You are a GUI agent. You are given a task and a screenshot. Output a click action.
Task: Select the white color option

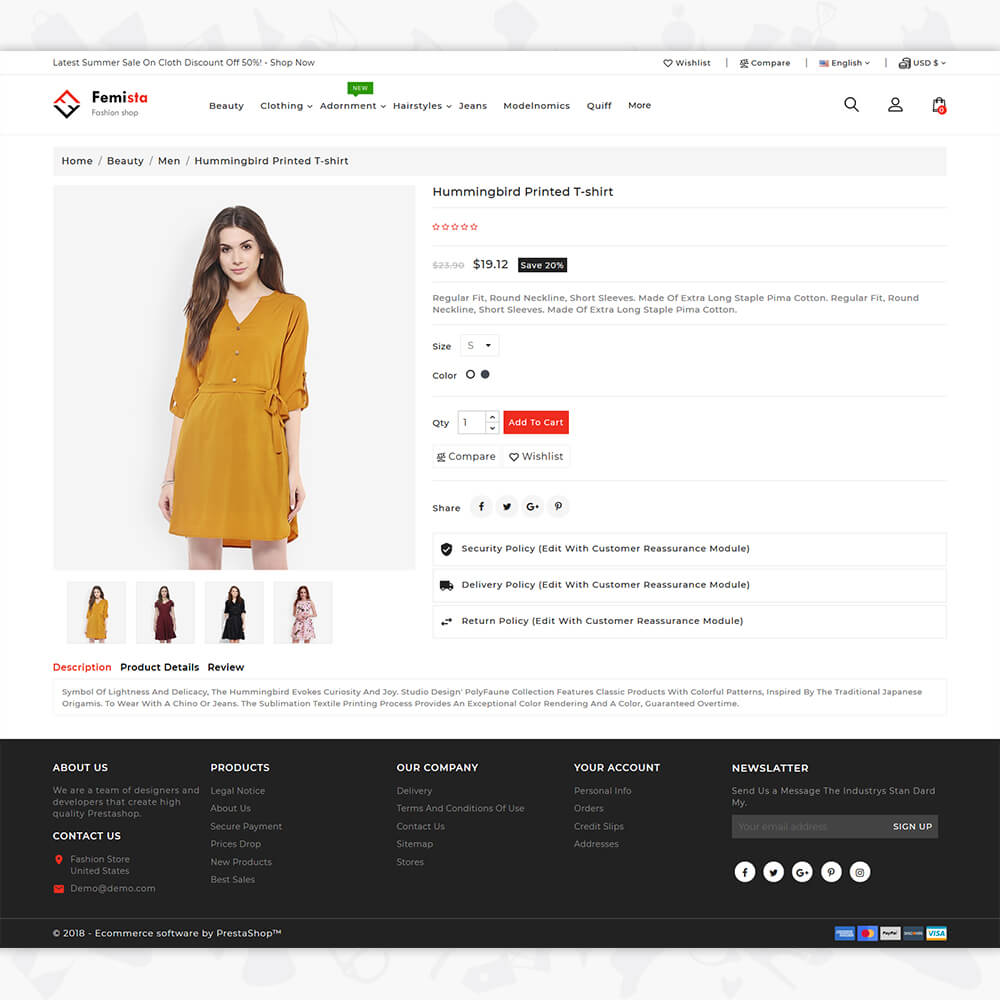point(470,374)
